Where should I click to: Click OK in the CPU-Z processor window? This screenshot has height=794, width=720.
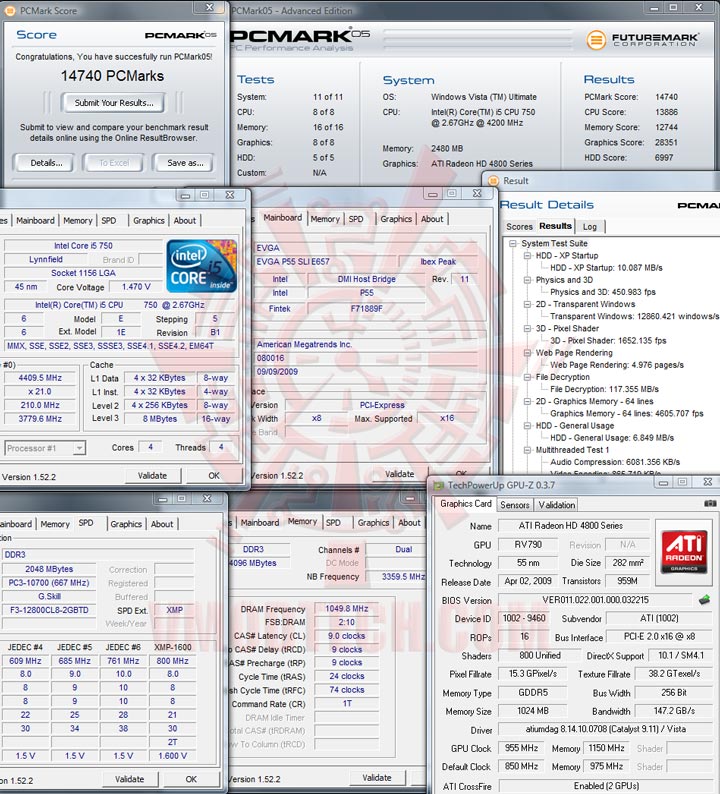214,476
